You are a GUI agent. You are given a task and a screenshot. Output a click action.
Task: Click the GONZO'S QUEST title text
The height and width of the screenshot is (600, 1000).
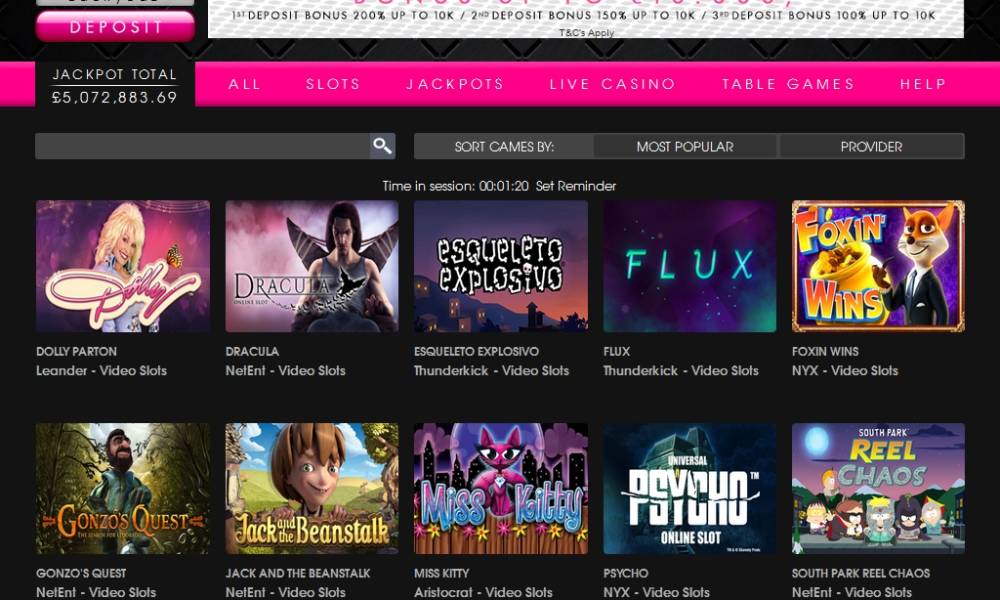[x=81, y=573]
